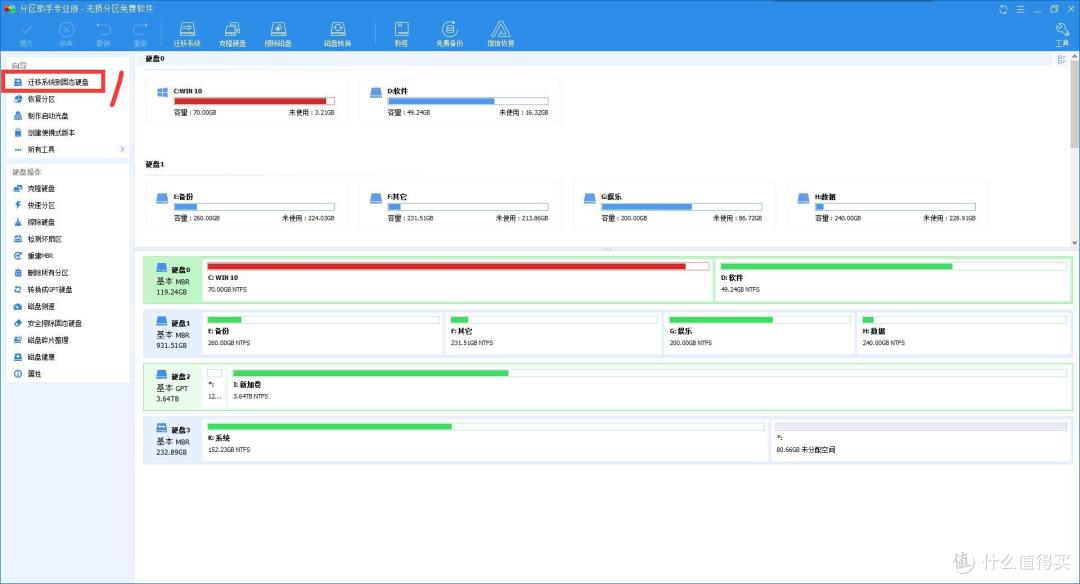Choose 重建MBR from disk operations
Screen dimensions: 1080x584
40,256
